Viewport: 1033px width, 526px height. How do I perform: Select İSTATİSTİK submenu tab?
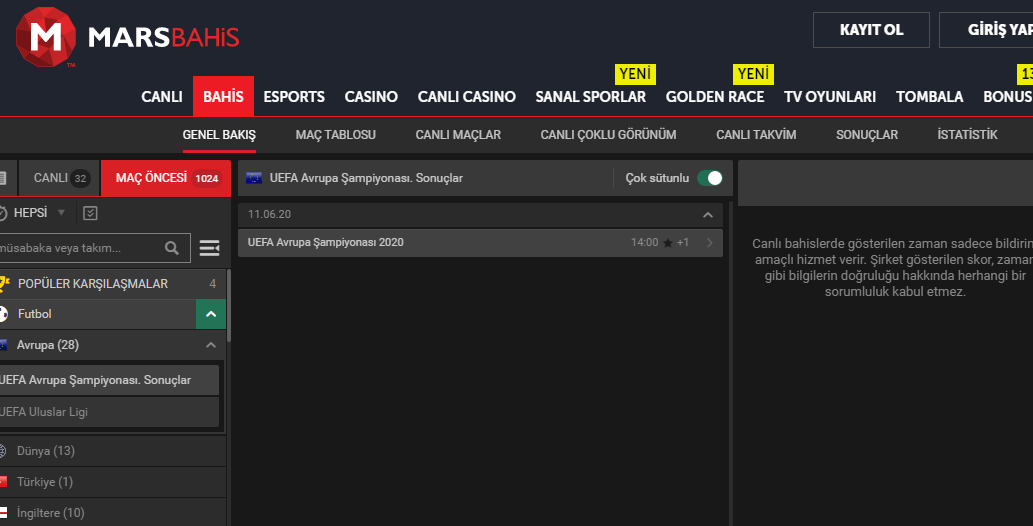967,135
